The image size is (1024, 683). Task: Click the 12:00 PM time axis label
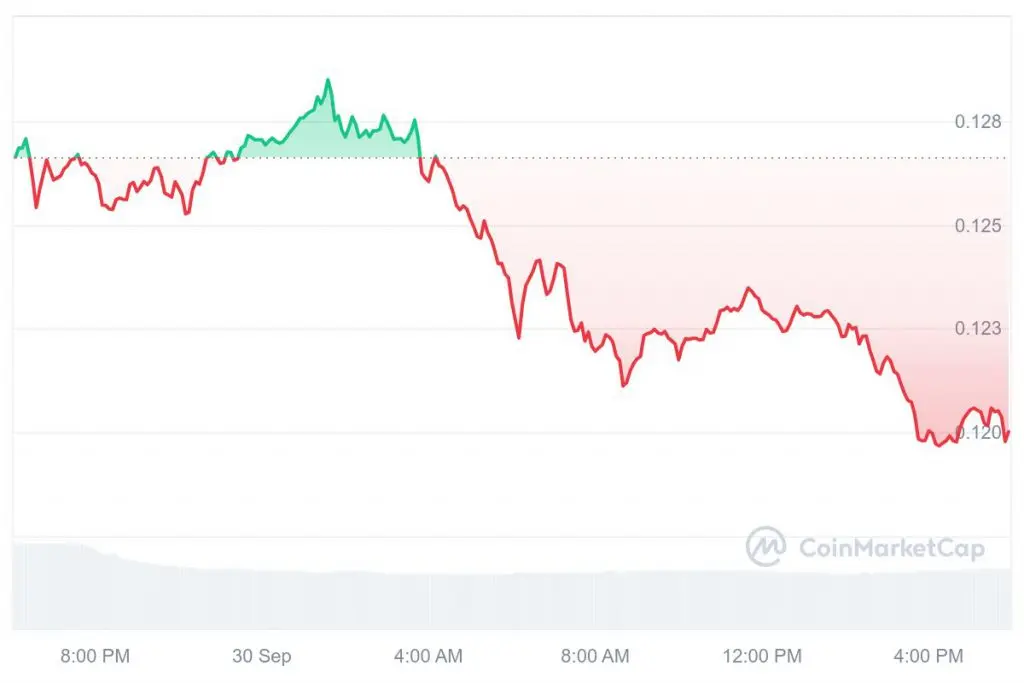[x=762, y=656]
